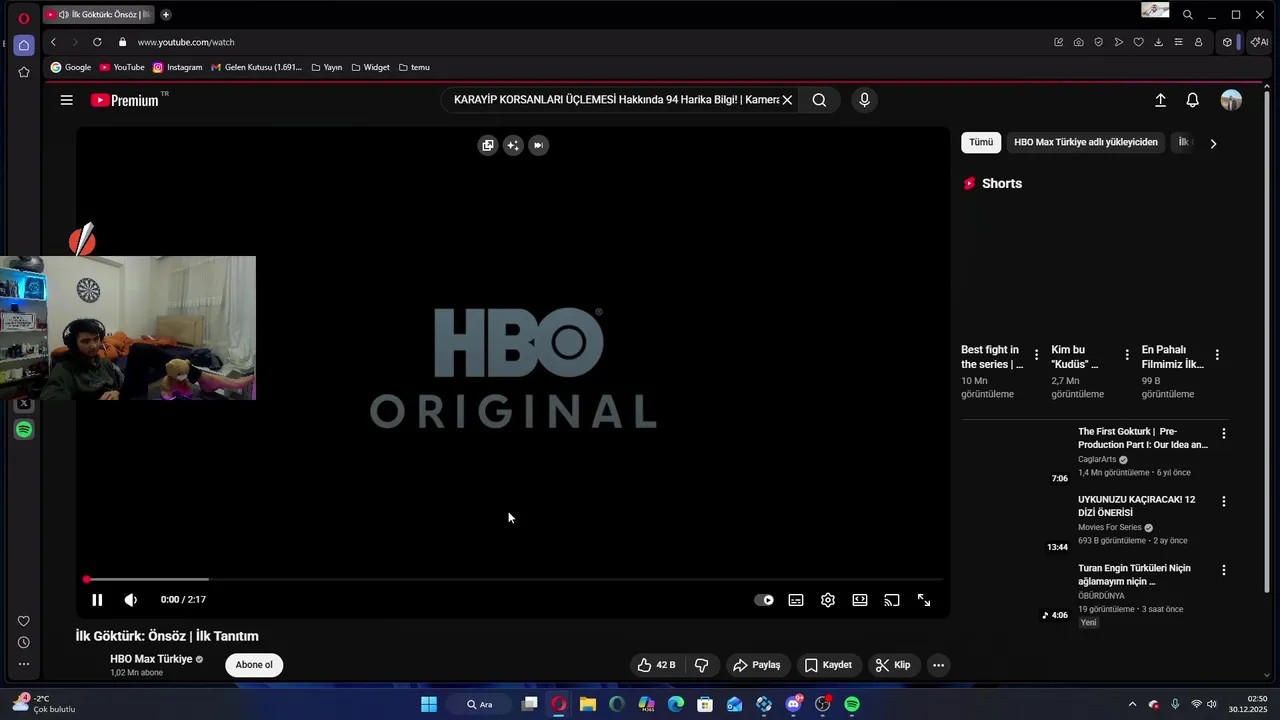Click the address bar URL
This screenshot has height=720, width=1280.
coord(186,42)
